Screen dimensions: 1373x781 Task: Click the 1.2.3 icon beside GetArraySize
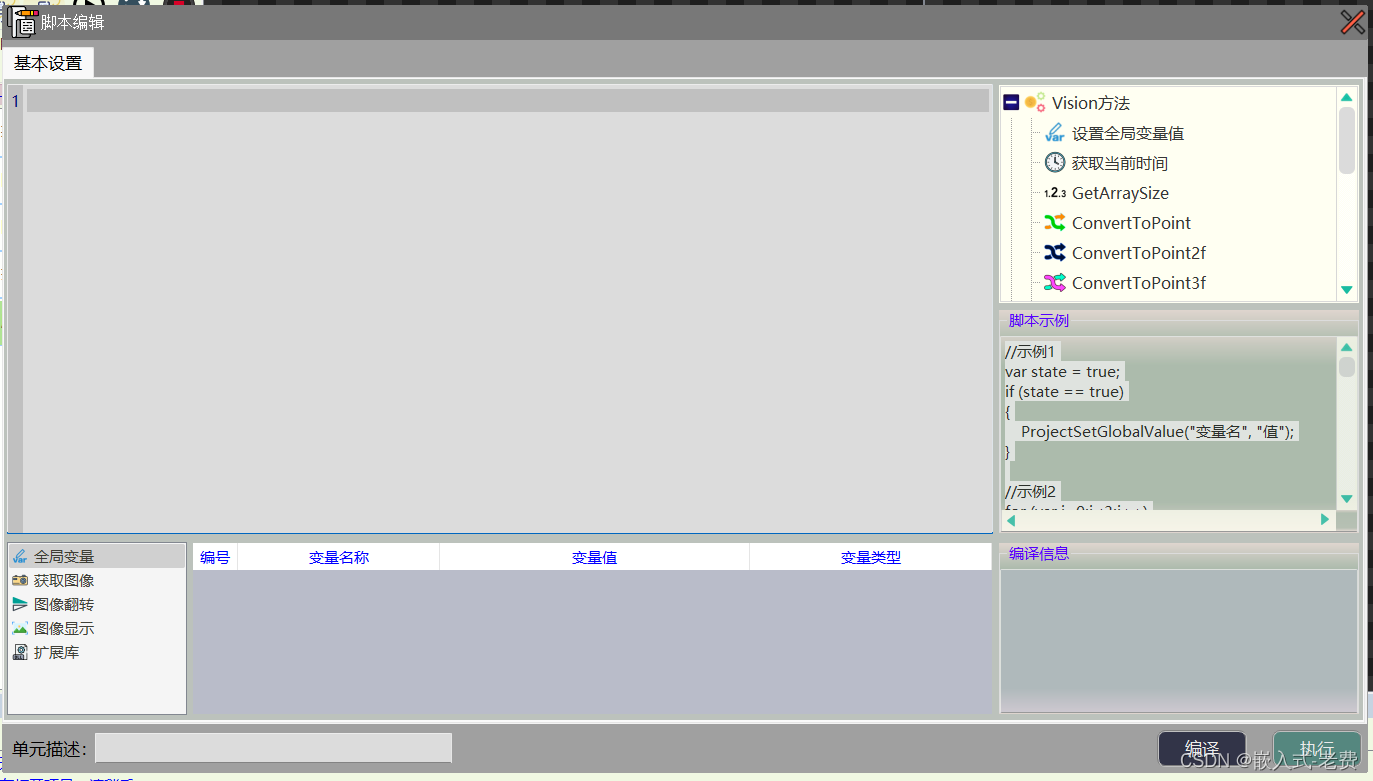pyautogui.click(x=1054, y=193)
